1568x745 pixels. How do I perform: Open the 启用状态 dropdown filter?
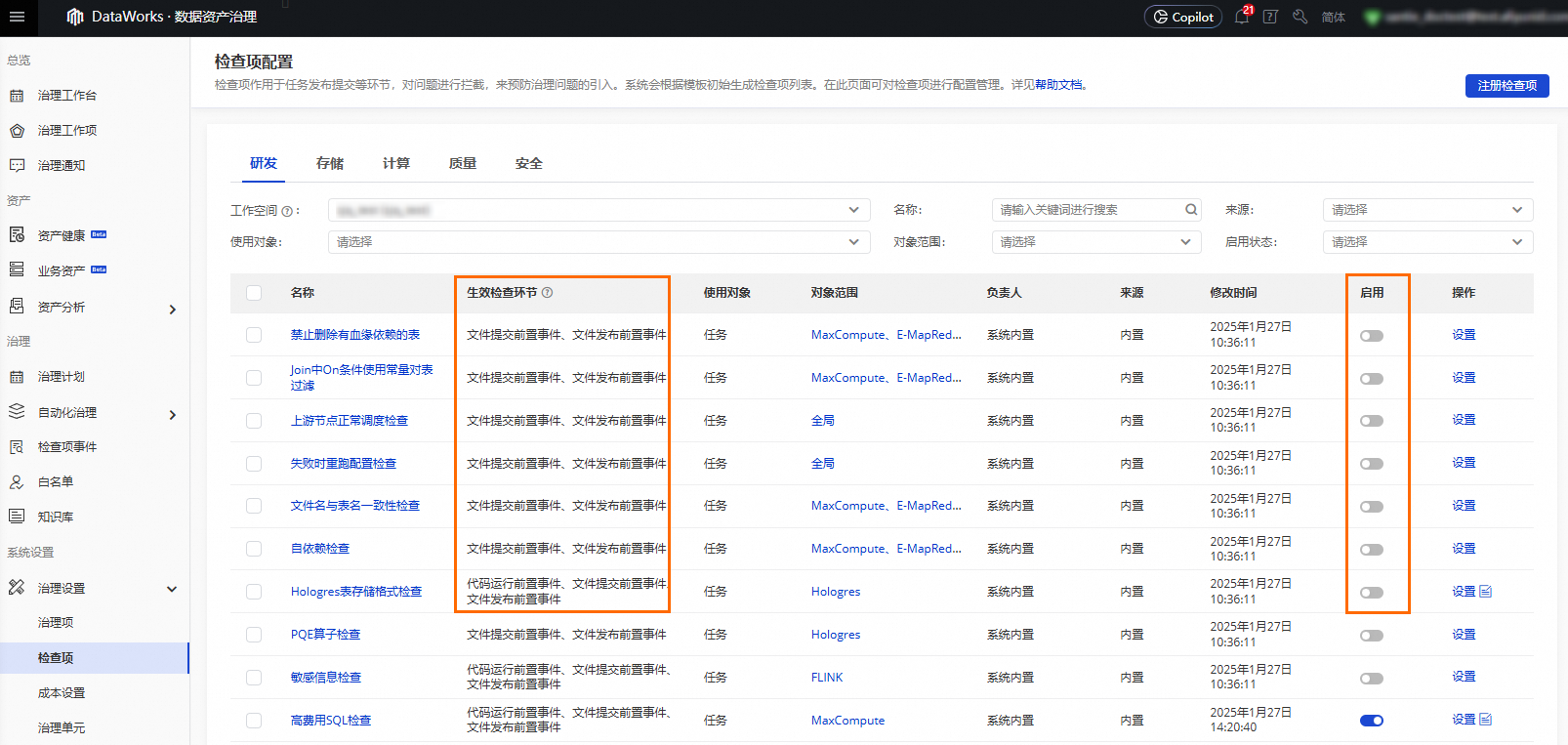1427,242
